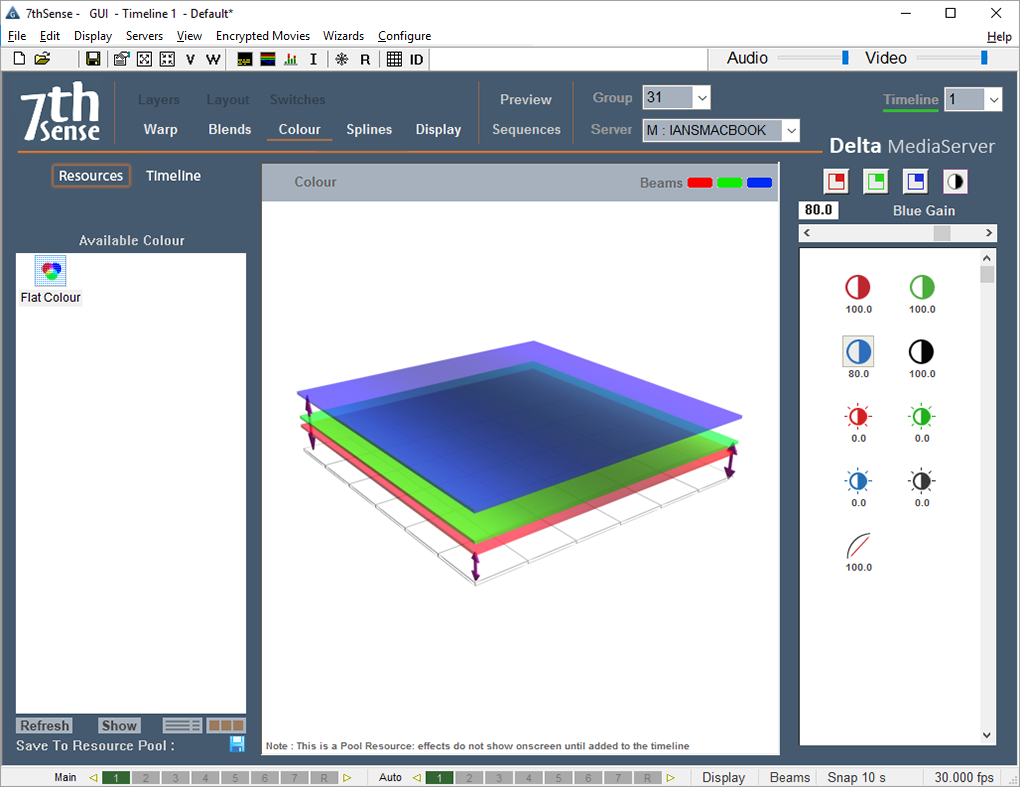Screen dimensions: 1020x787
Task: Click the Preview tab
Action: tap(526, 100)
